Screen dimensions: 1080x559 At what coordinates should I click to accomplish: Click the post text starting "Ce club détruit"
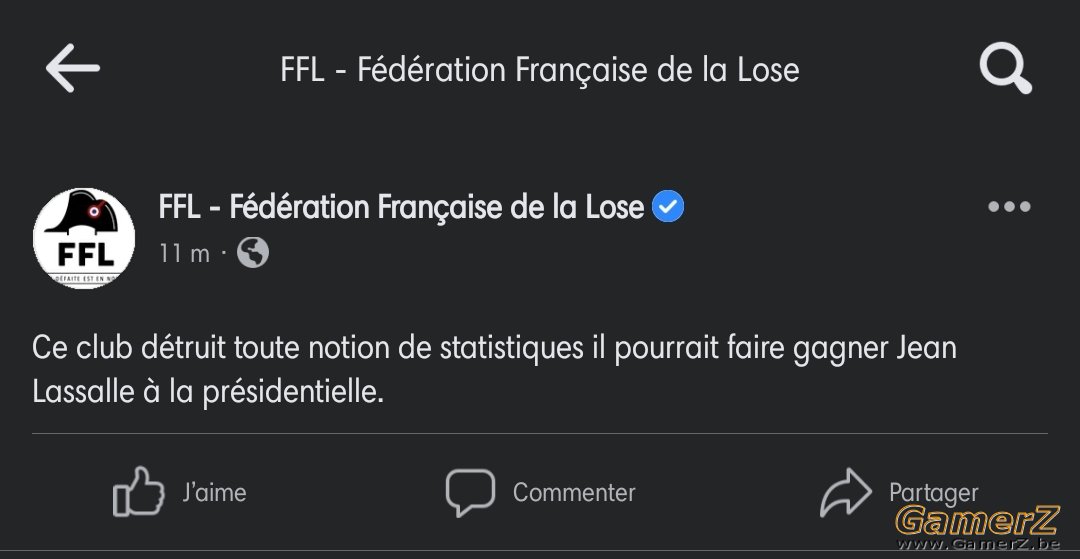click(x=494, y=370)
